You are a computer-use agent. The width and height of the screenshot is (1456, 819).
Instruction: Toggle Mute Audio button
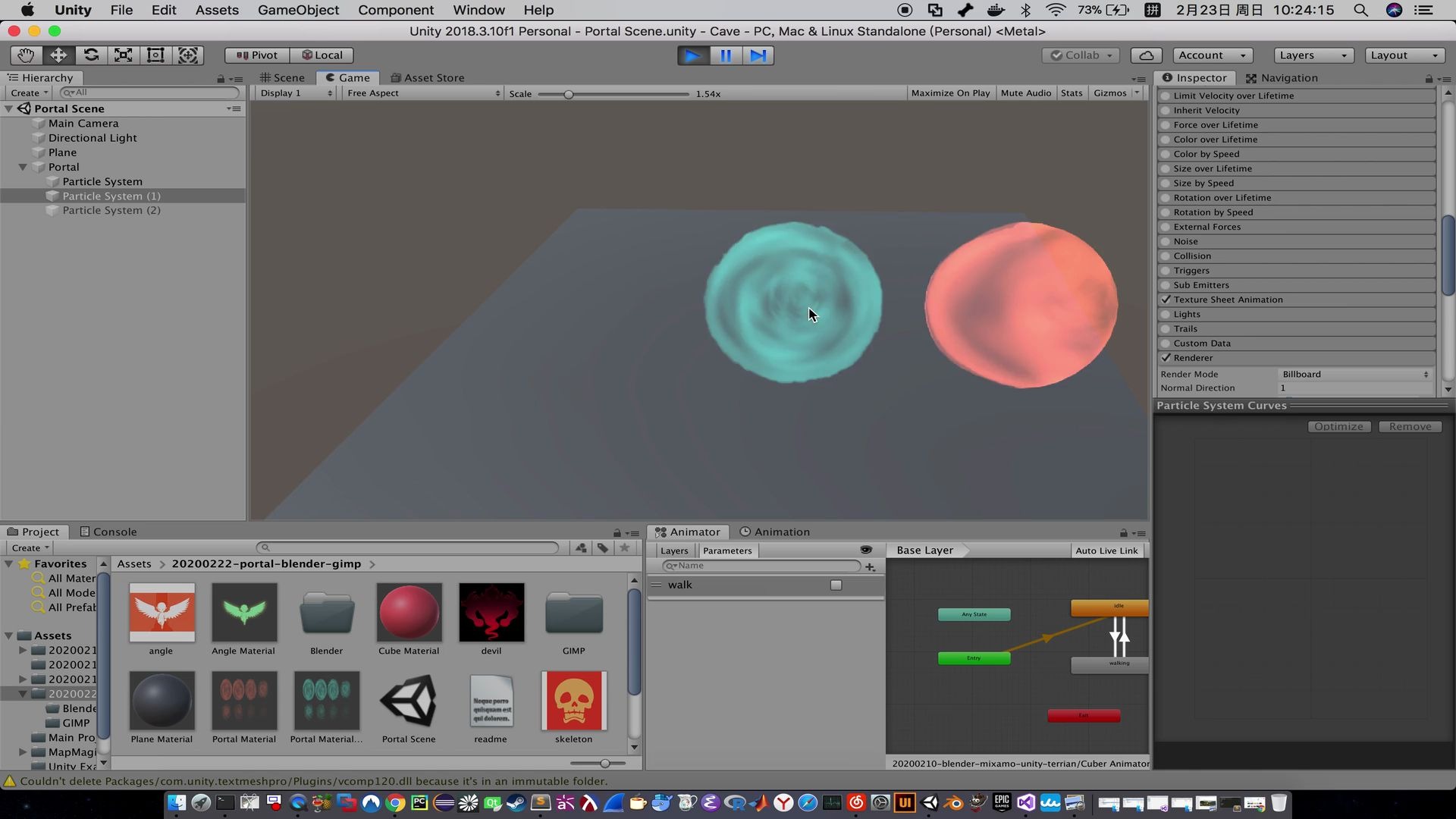[1025, 93]
